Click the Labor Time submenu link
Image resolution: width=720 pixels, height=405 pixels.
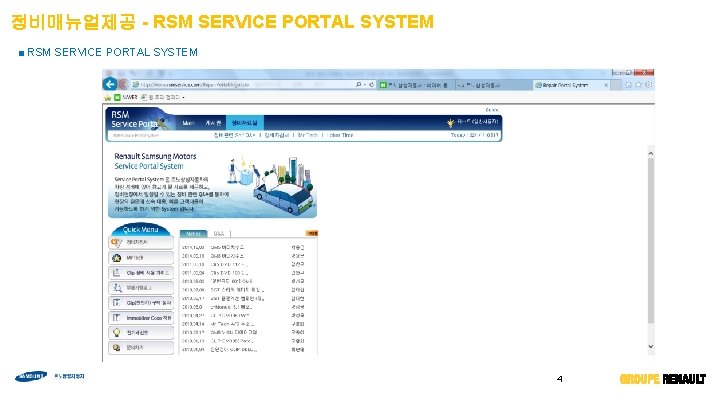coord(341,135)
